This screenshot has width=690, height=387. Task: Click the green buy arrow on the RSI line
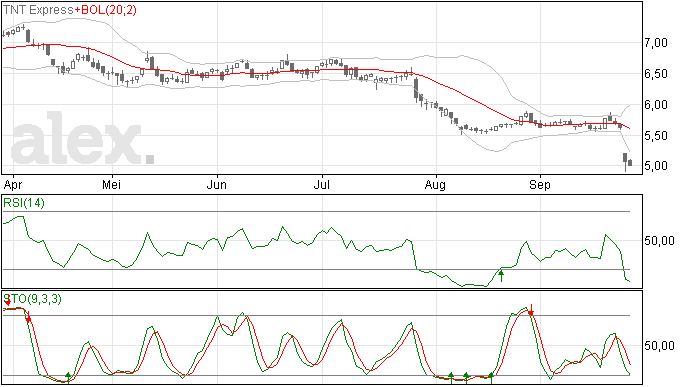pyautogui.click(x=501, y=276)
